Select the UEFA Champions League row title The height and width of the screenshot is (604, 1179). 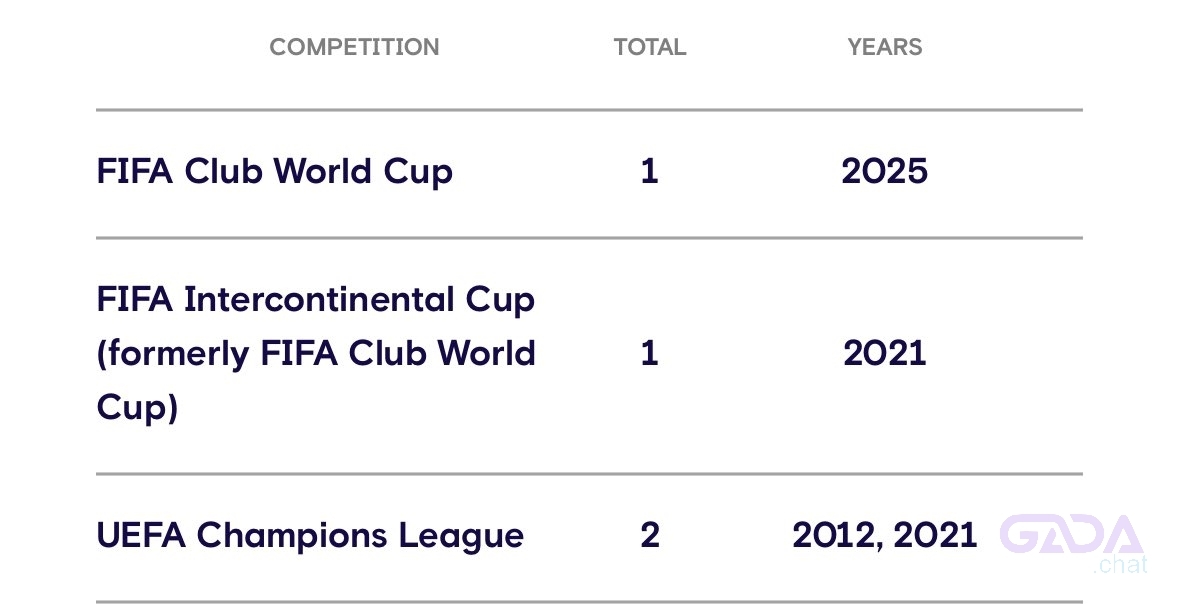coord(310,535)
